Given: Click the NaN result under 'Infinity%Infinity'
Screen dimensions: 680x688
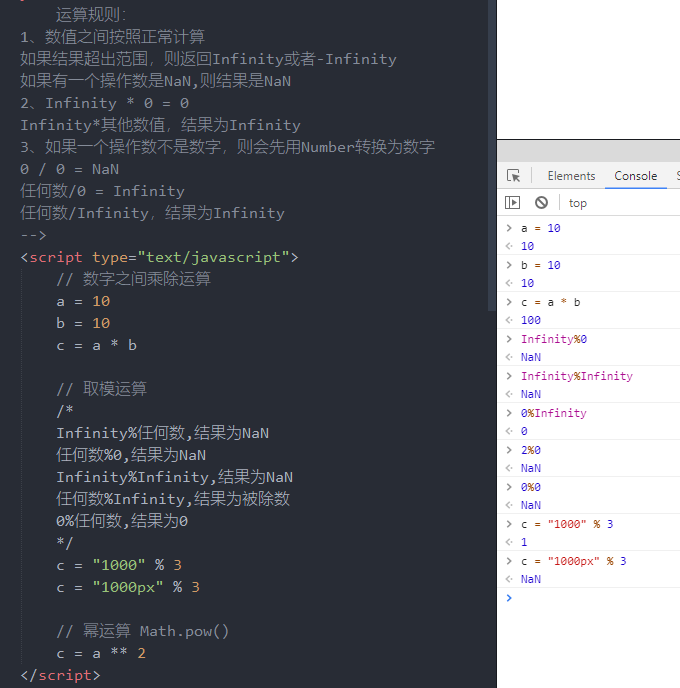Looking at the screenshot, I should (x=530, y=394).
